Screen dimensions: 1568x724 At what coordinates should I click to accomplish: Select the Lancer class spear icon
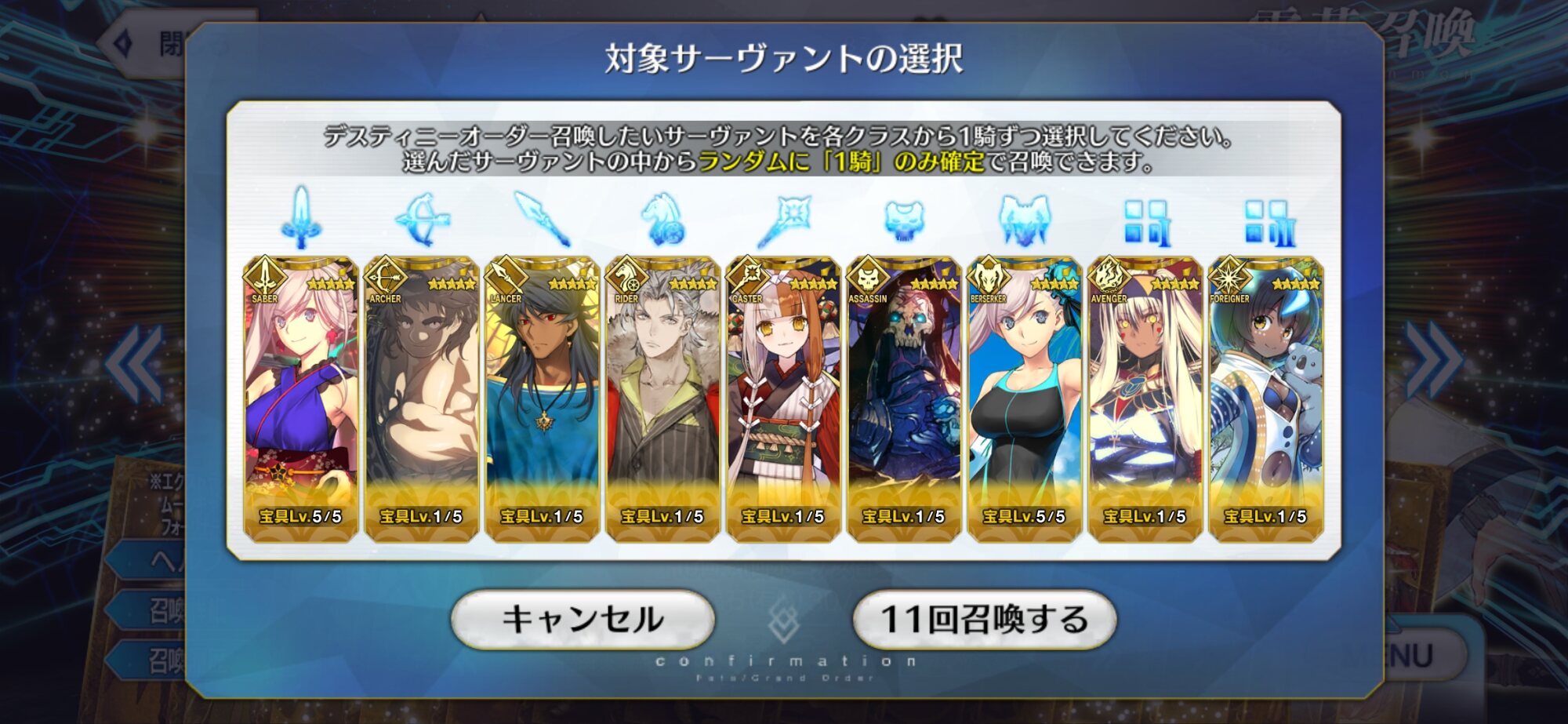pos(542,219)
